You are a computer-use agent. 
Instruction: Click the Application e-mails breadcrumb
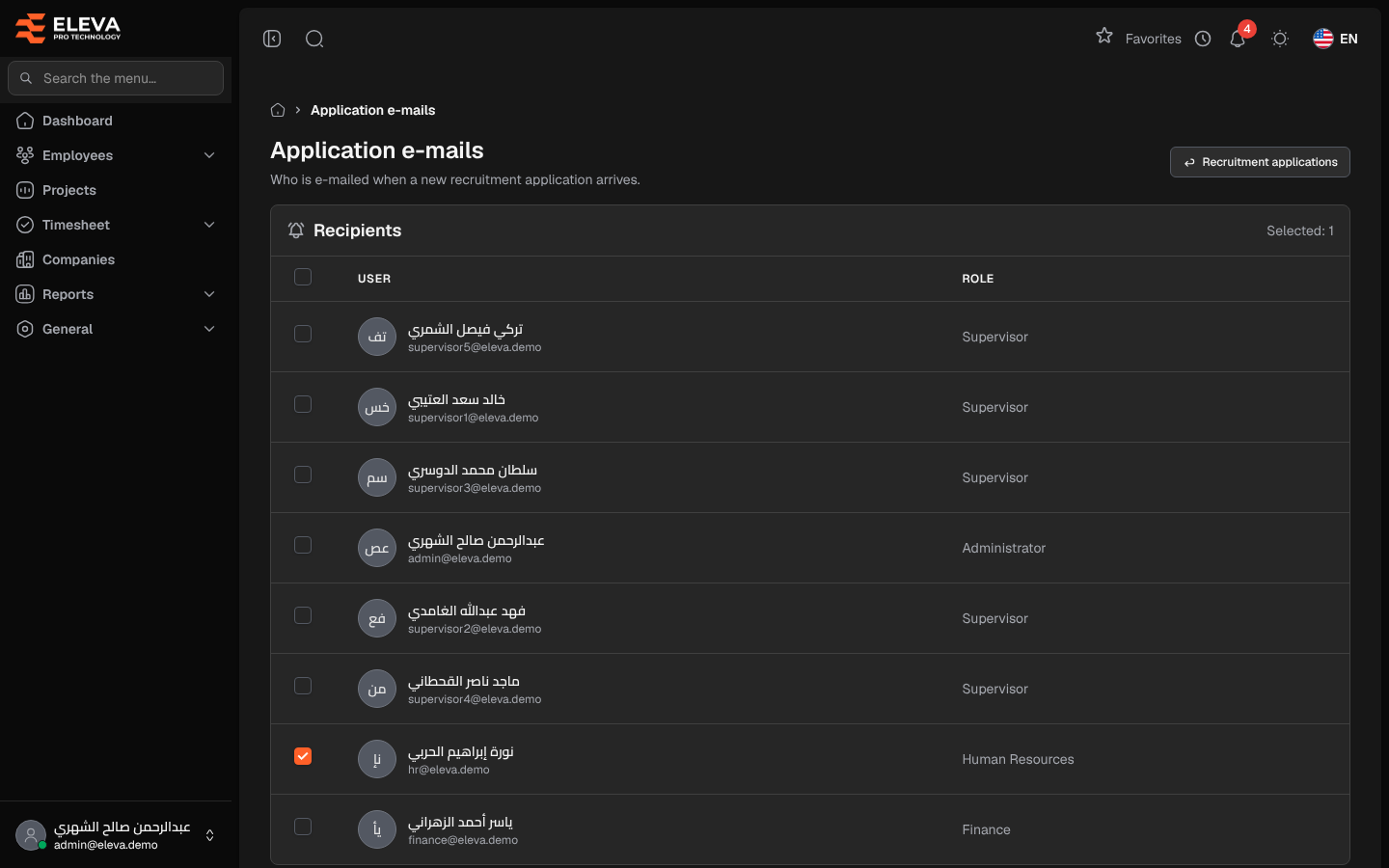click(372, 110)
